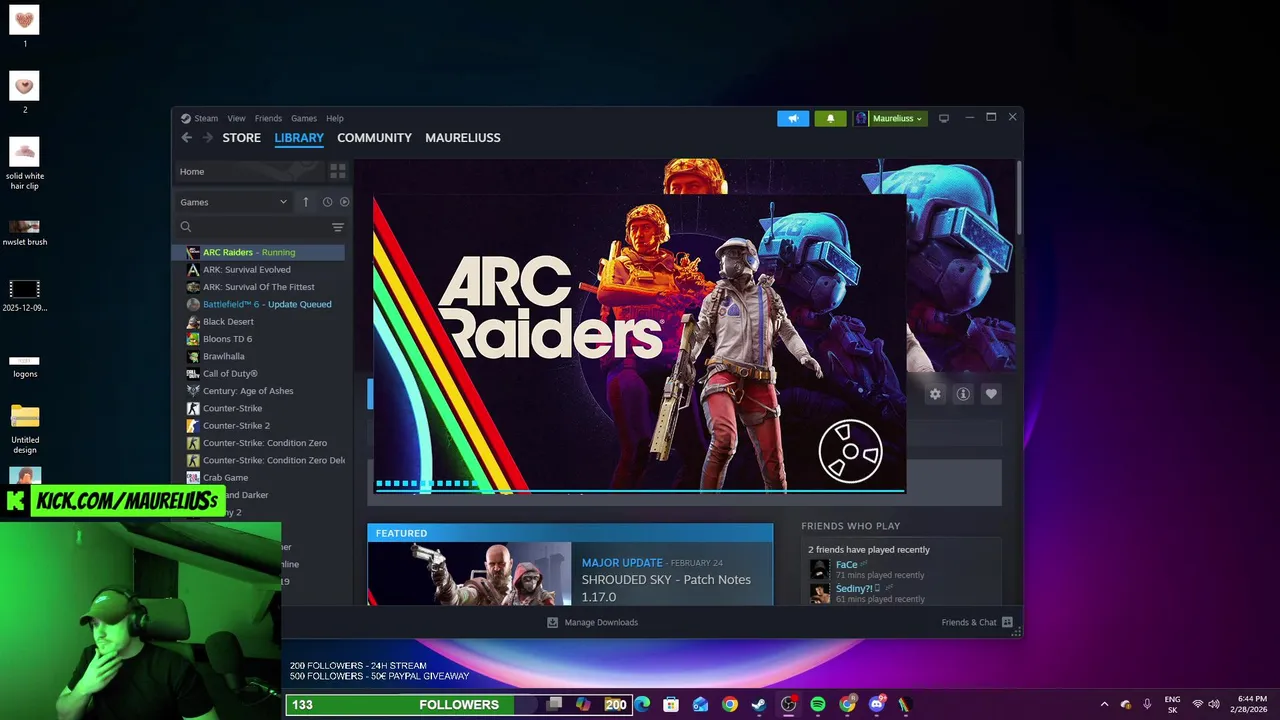1280x720 pixels.
Task: Open the featured update thumbnail image
Action: [469, 574]
